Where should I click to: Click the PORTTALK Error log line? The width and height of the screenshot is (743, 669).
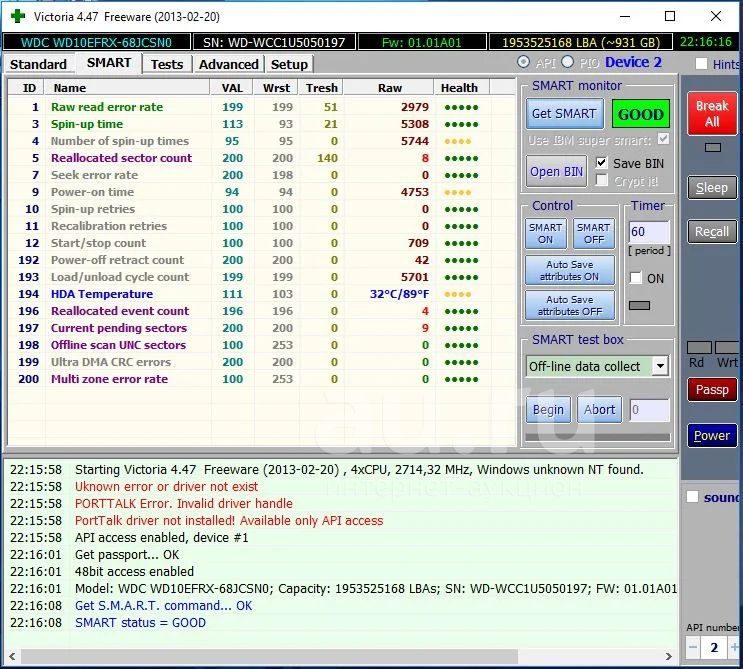(x=184, y=504)
